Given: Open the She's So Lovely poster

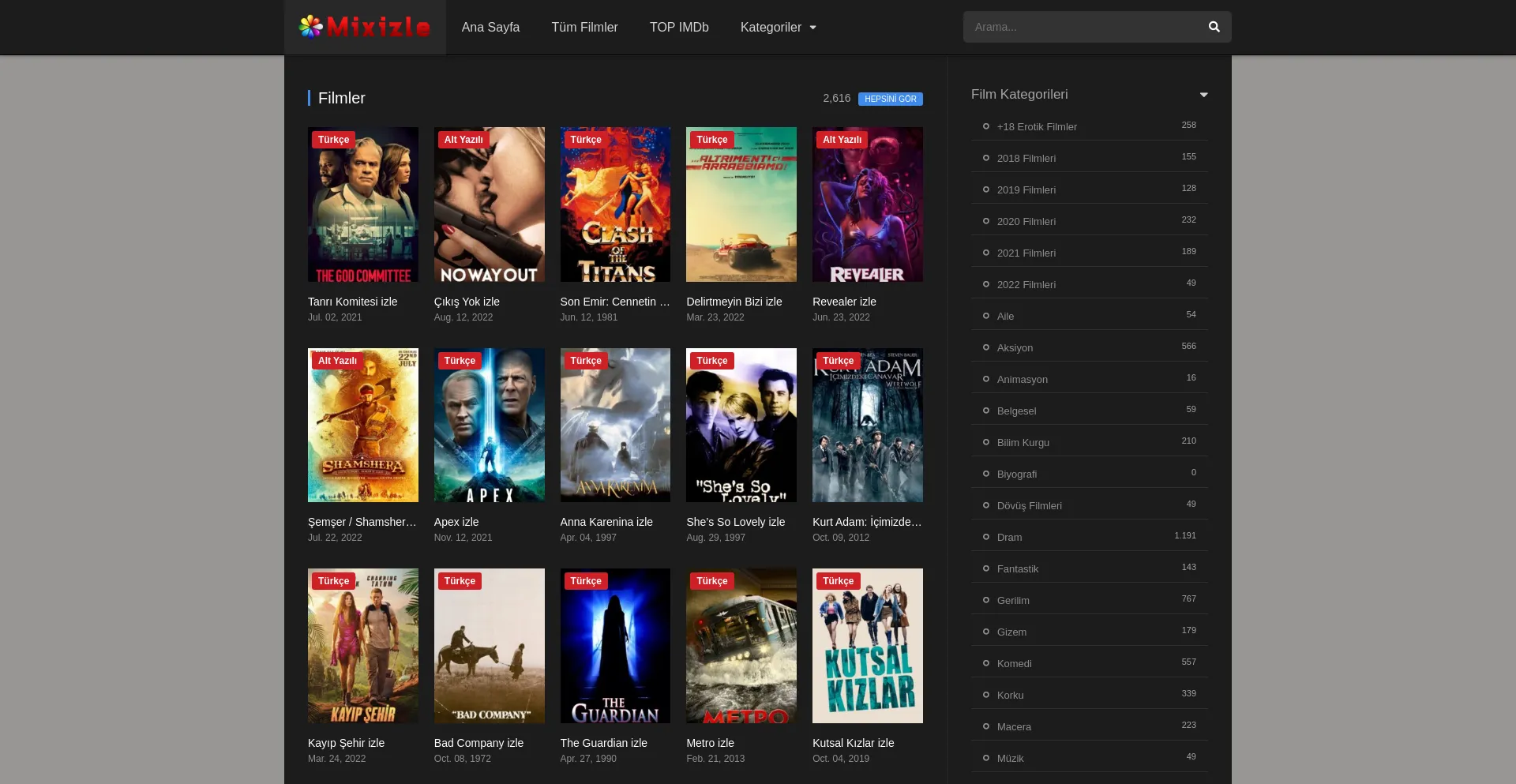Looking at the screenshot, I should (x=741, y=425).
